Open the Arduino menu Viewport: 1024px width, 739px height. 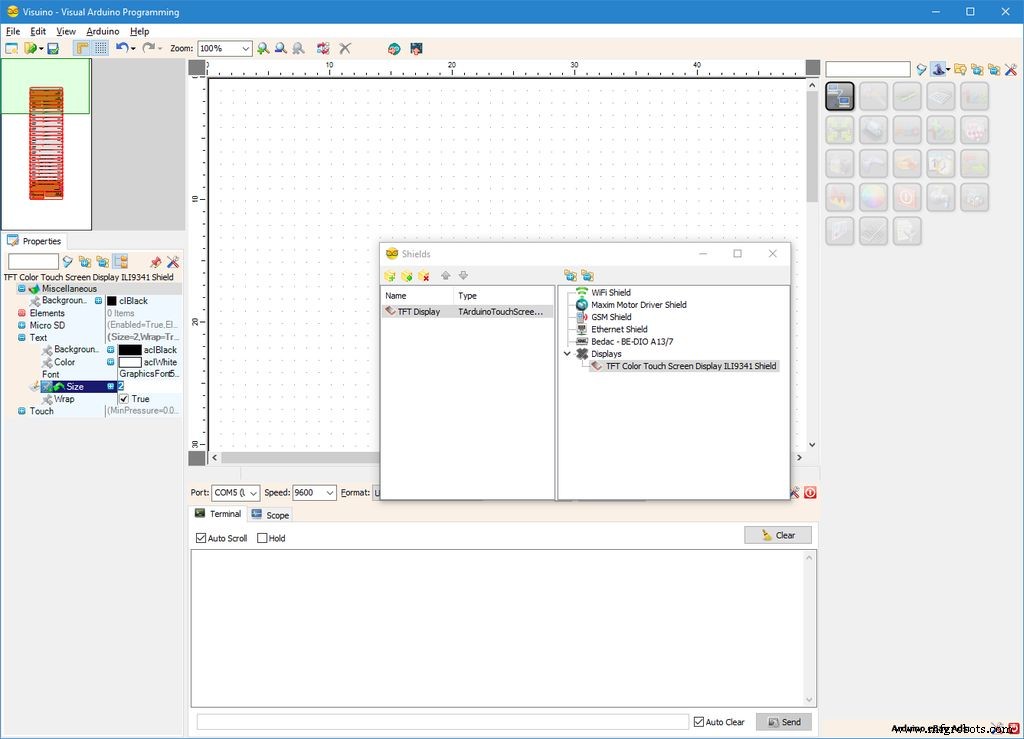coord(102,31)
